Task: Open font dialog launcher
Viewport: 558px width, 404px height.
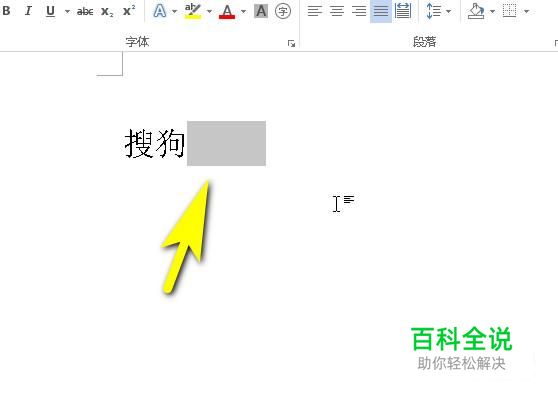Action: 291,43
